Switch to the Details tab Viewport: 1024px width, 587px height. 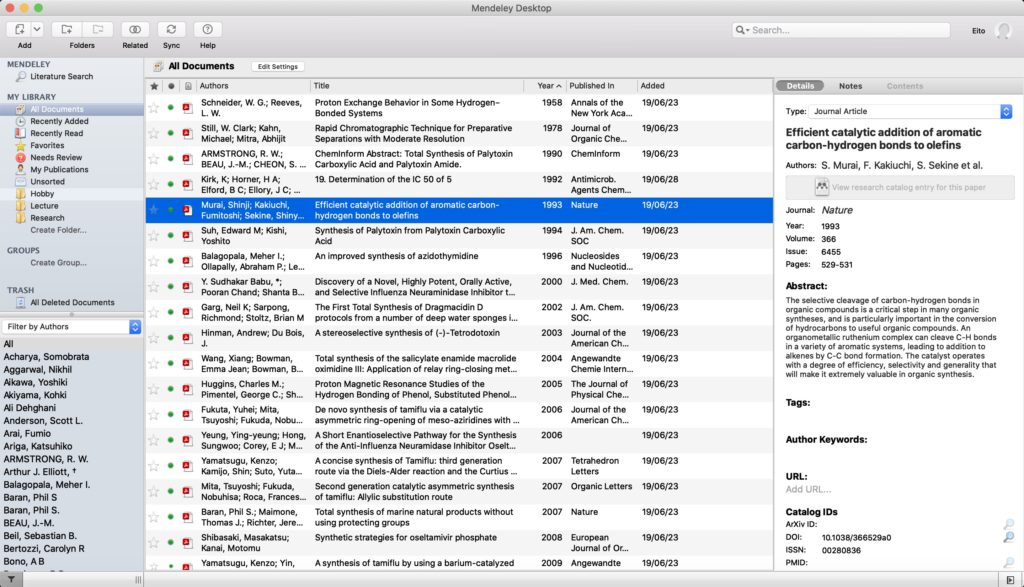(x=800, y=86)
